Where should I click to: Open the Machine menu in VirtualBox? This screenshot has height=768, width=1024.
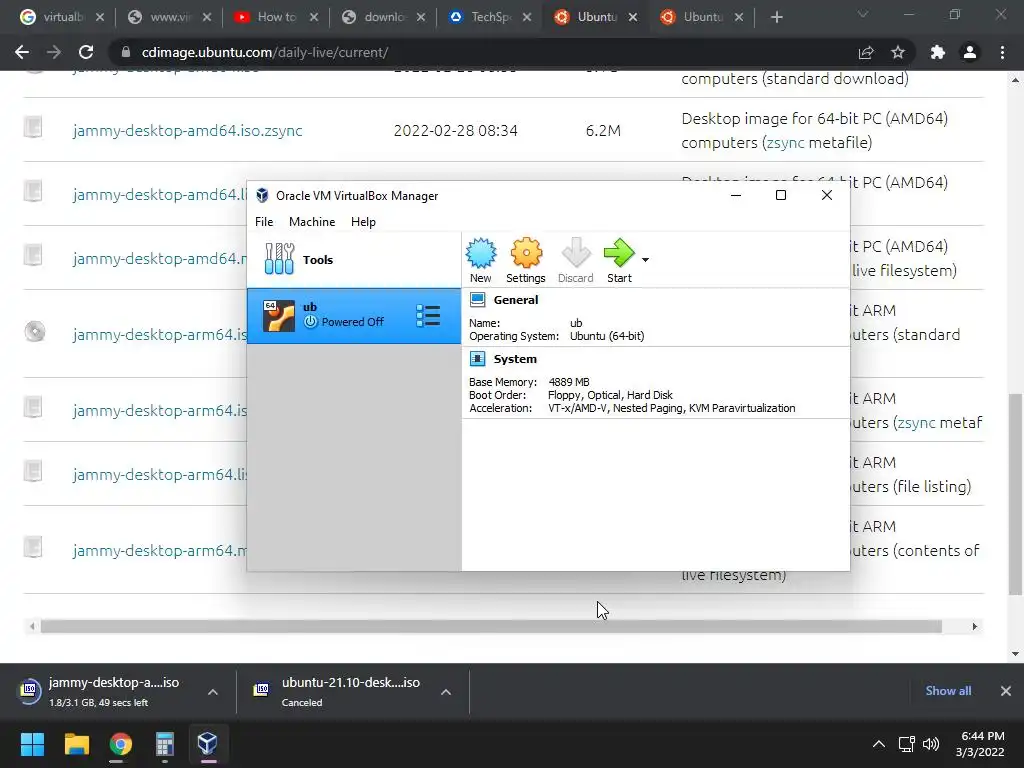312,222
